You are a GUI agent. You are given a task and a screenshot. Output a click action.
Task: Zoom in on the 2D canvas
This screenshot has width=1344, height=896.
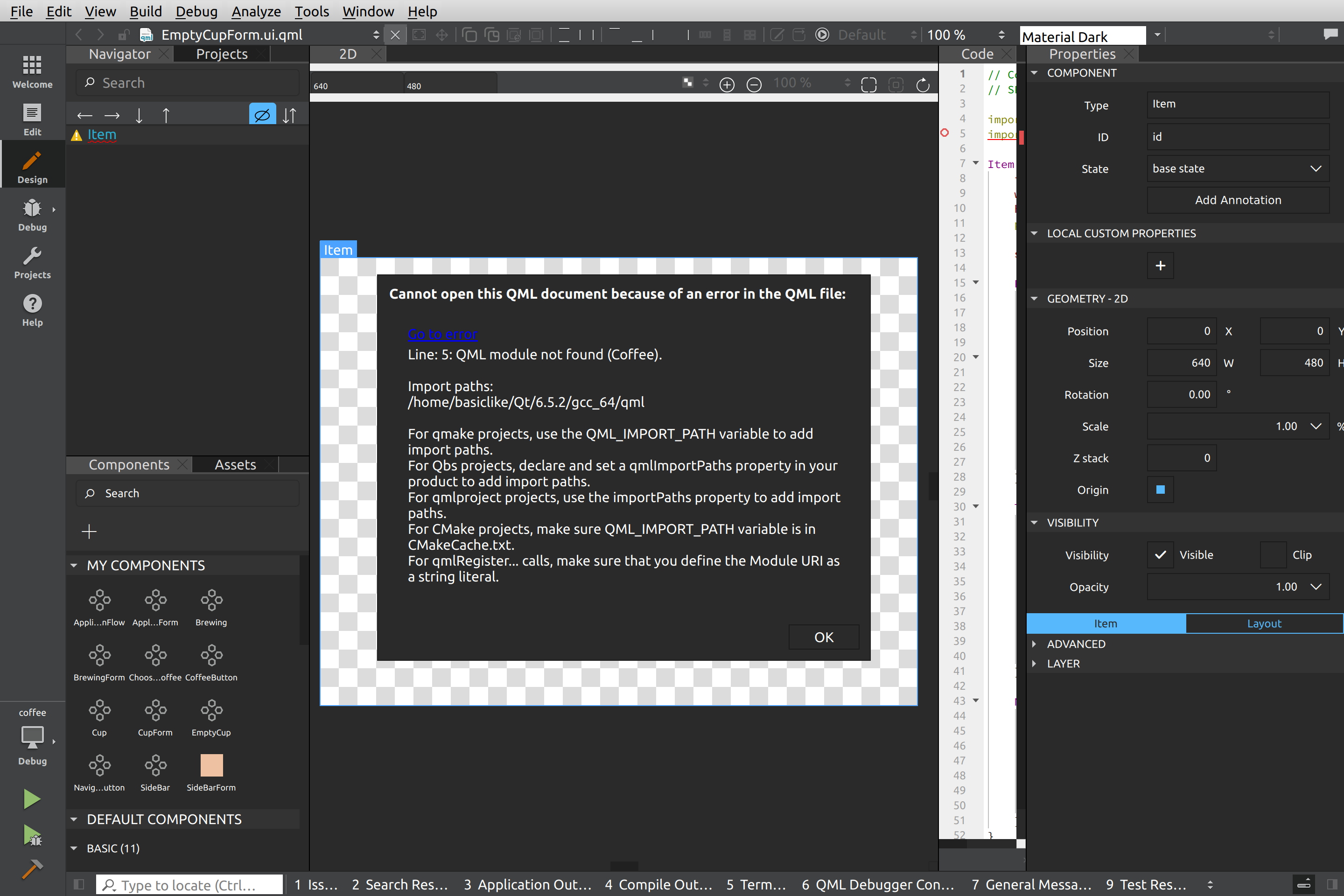click(x=726, y=84)
